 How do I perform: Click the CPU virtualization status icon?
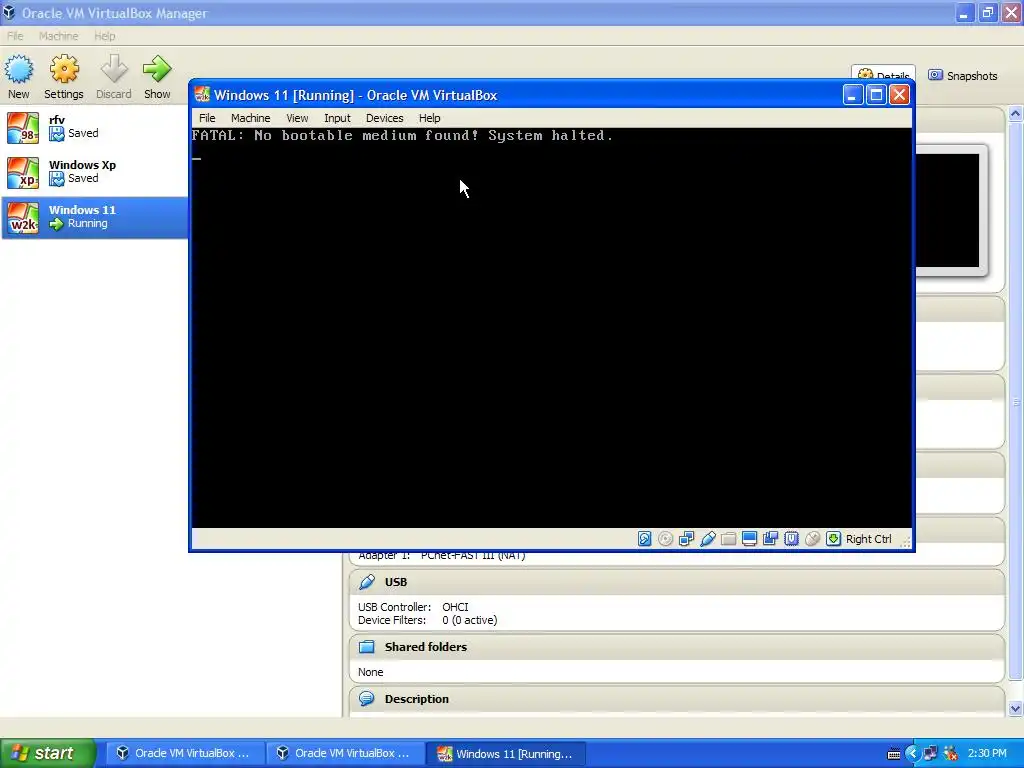(x=792, y=539)
